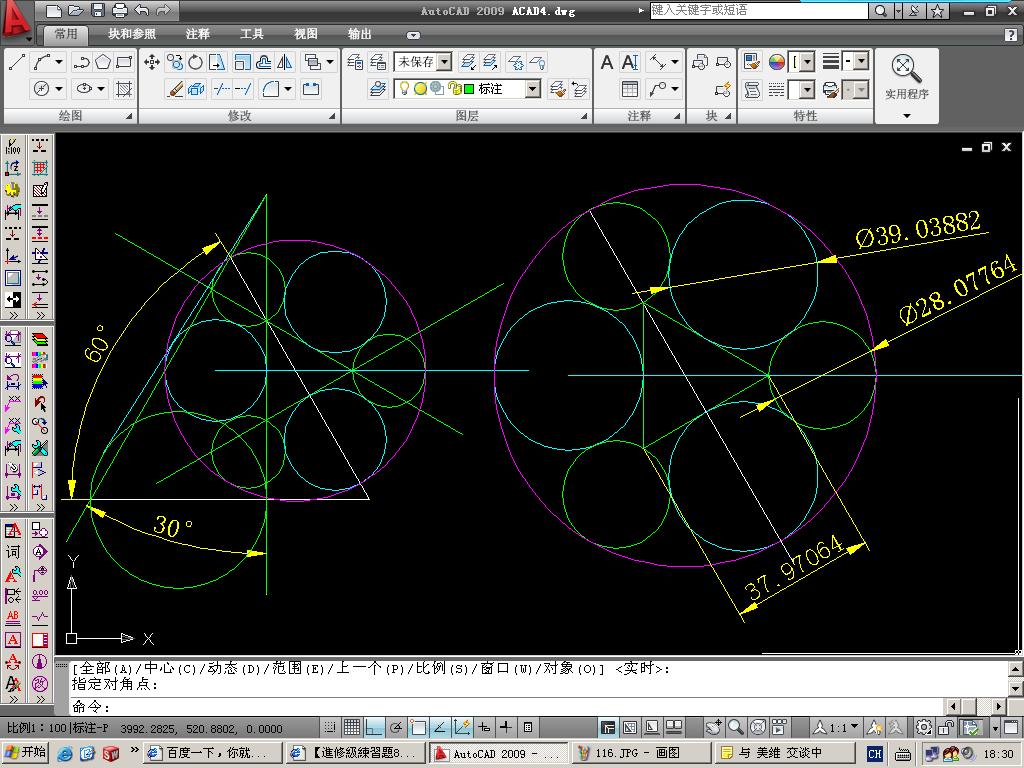Toggle Polar tracking in status bar
1024x768 pixels.
[396, 727]
